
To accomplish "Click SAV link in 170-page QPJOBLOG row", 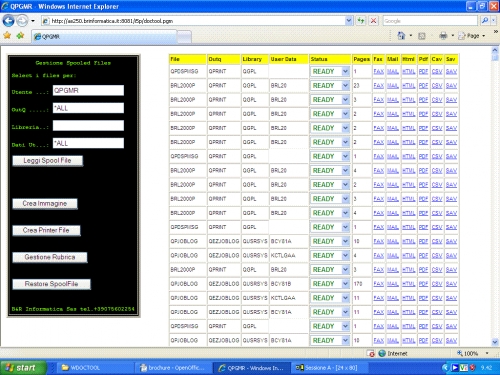I will 451,284.
